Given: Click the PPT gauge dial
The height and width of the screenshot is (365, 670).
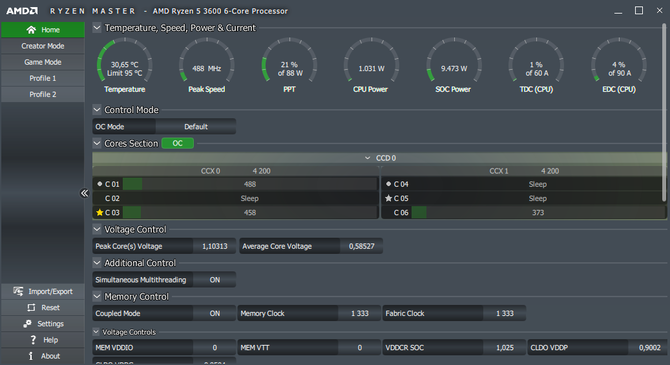Looking at the screenshot, I should (x=289, y=61).
